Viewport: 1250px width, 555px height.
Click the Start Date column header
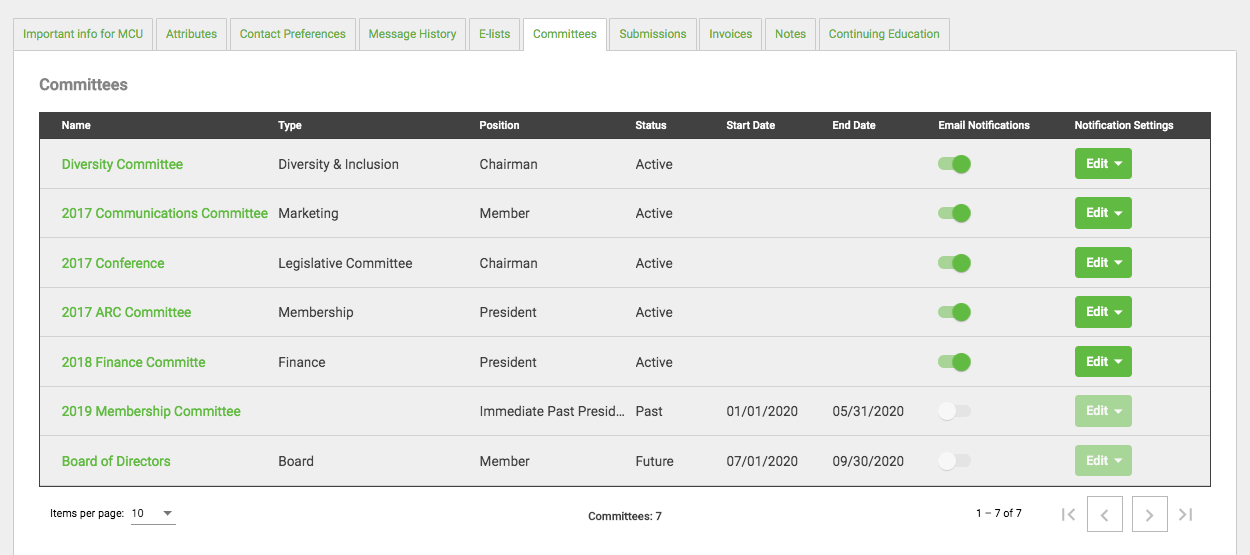click(751, 125)
